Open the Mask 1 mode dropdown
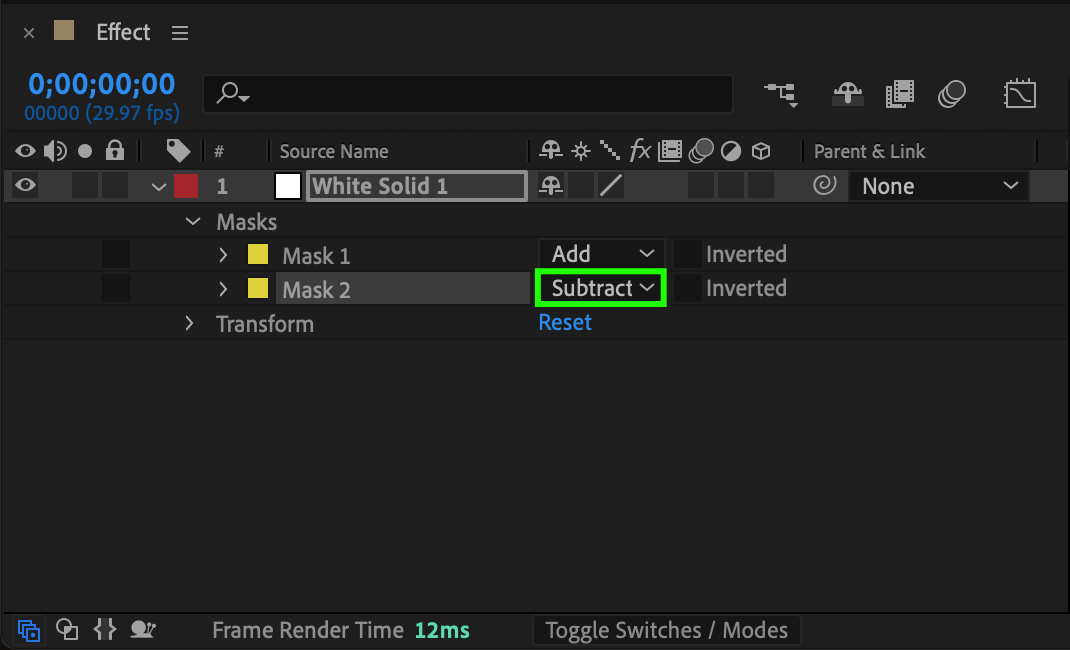Viewport: 1070px width, 650px height. pos(602,254)
